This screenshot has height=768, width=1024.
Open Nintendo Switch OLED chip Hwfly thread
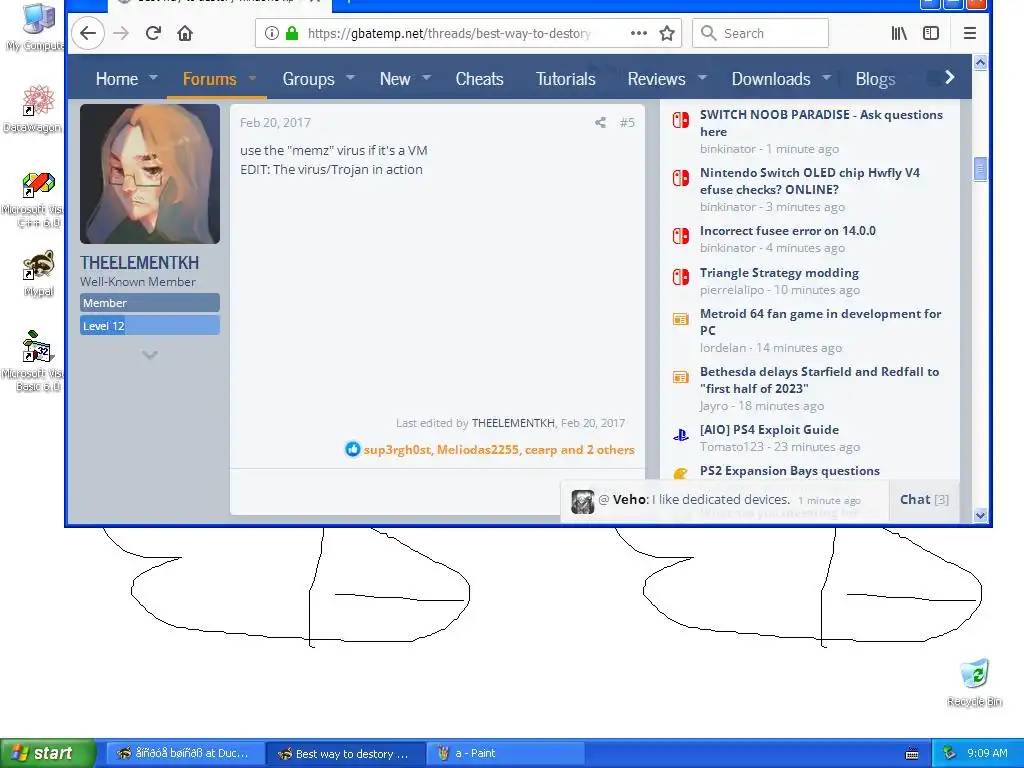[810, 181]
